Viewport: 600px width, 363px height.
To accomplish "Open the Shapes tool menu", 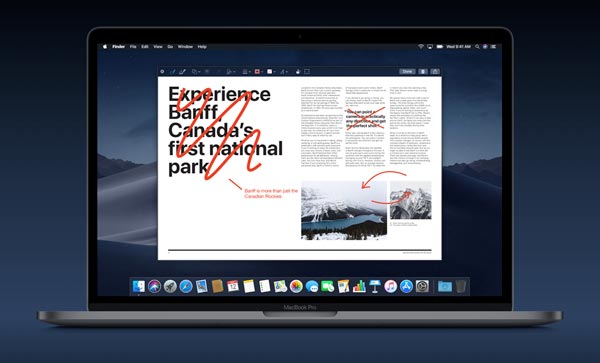I will [196, 72].
